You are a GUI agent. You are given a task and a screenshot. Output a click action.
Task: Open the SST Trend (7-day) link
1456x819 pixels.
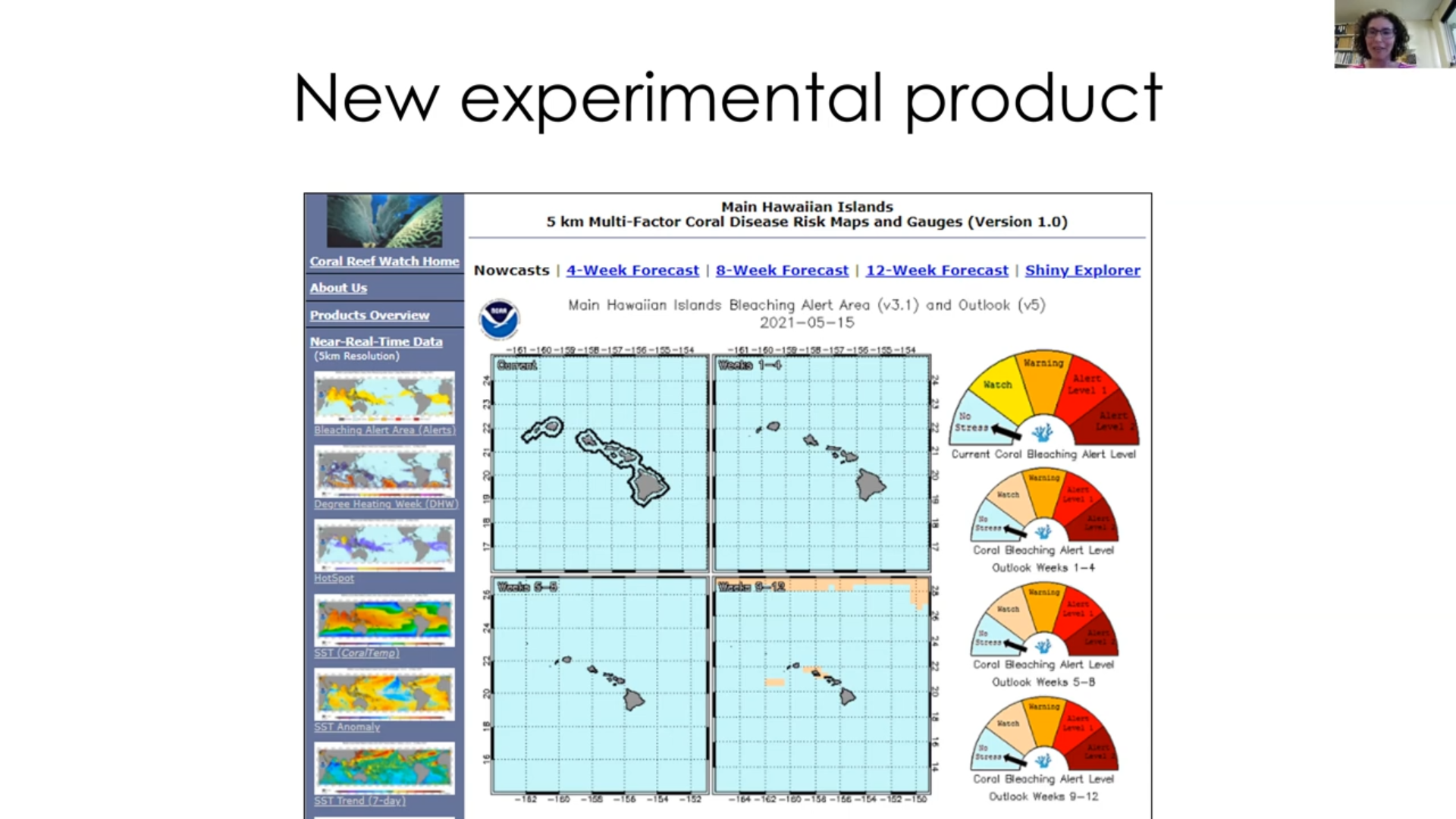point(359,801)
